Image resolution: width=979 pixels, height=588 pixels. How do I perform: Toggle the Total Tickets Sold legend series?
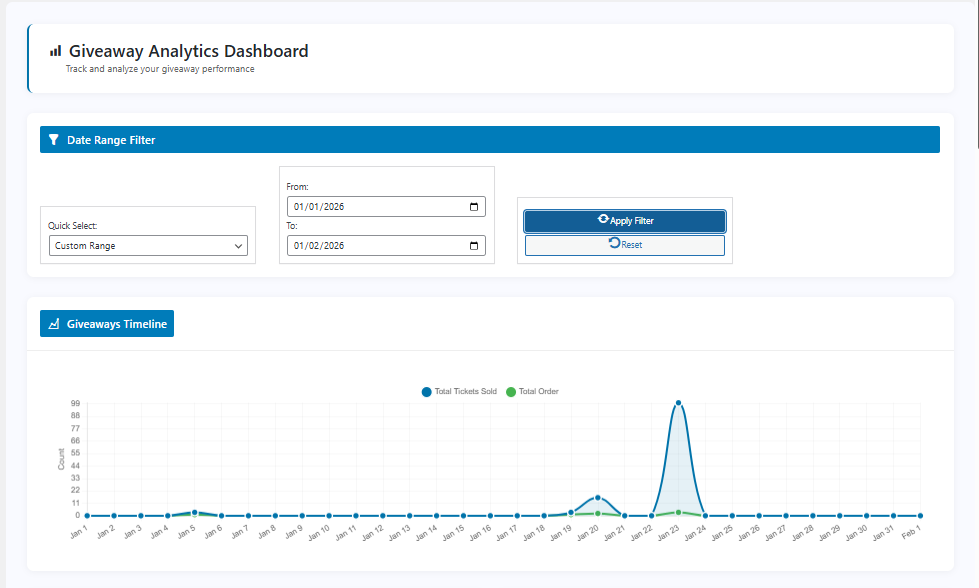[459, 391]
